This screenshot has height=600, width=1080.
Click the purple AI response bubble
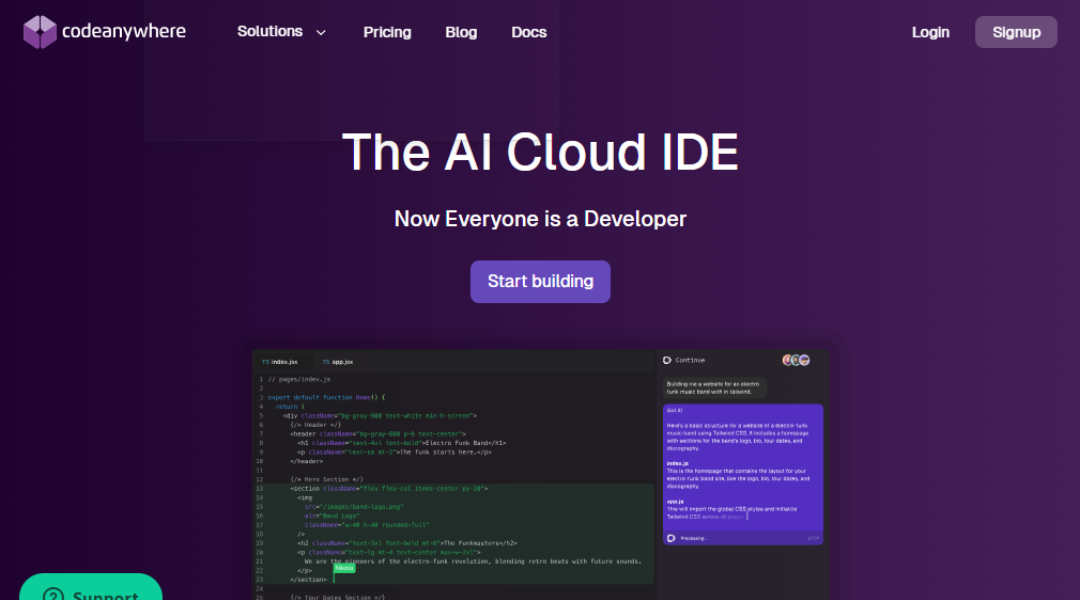pos(742,474)
